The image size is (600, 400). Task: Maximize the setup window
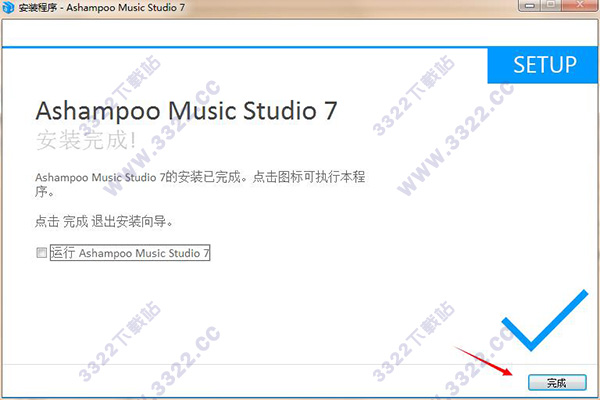coord(551,5)
